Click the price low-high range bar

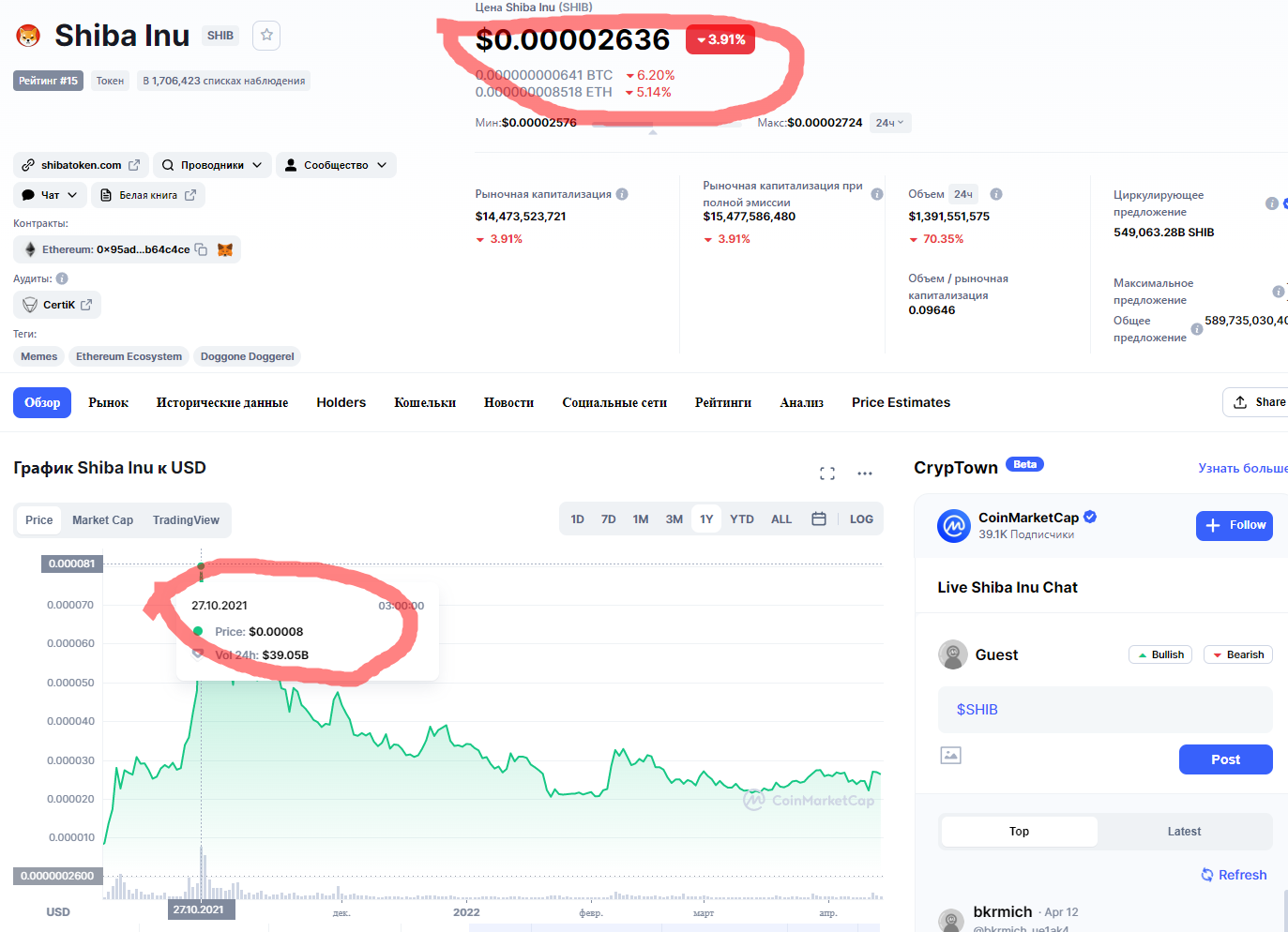(x=667, y=123)
